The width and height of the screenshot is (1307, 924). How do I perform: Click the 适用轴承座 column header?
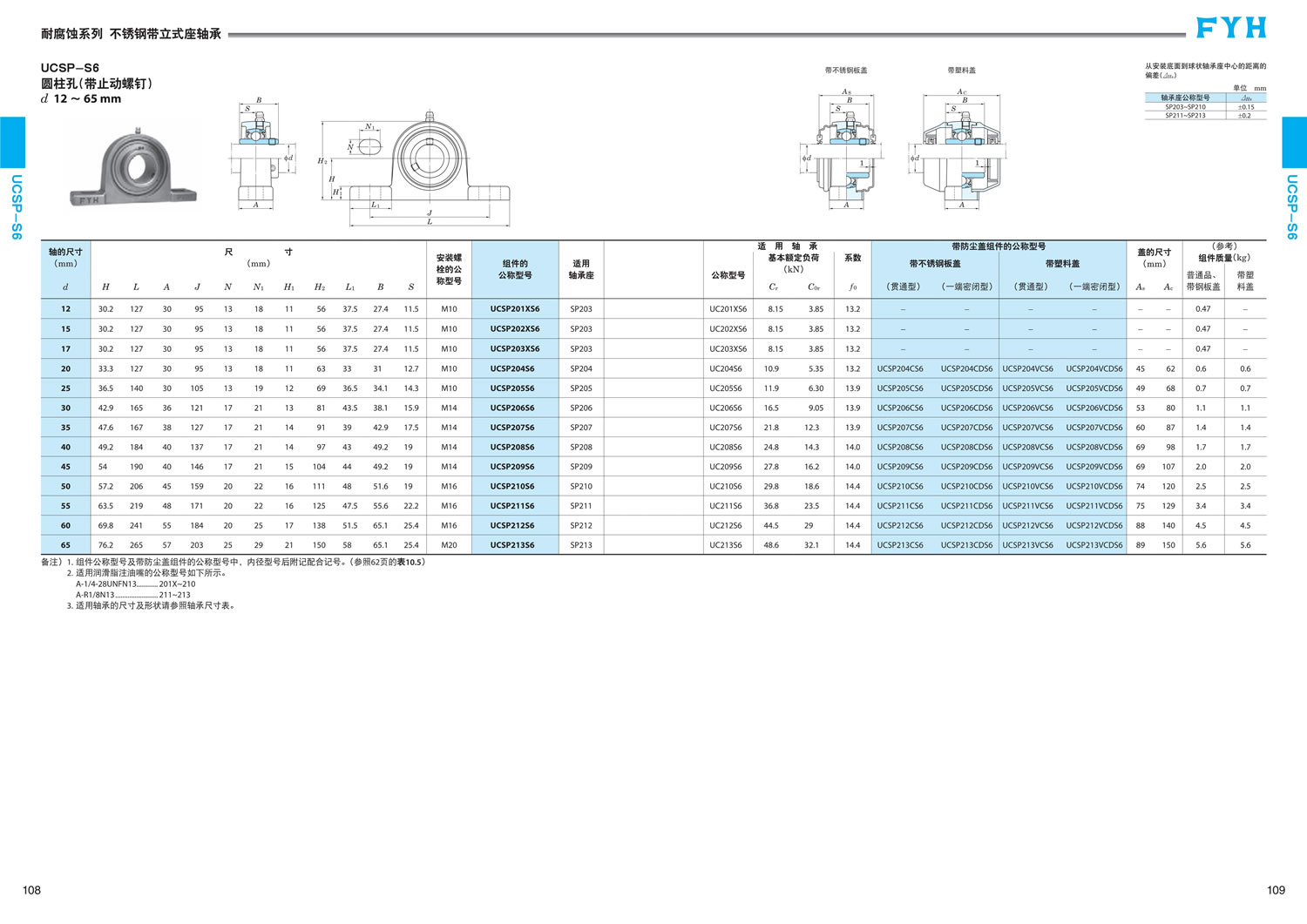coord(581,269)
